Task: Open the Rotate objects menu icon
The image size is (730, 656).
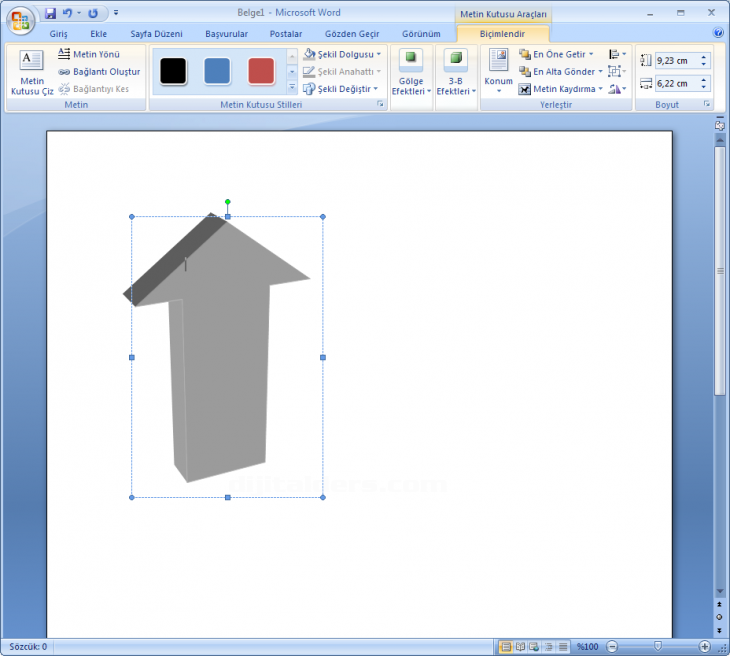Action: click(x=617, y=89)
